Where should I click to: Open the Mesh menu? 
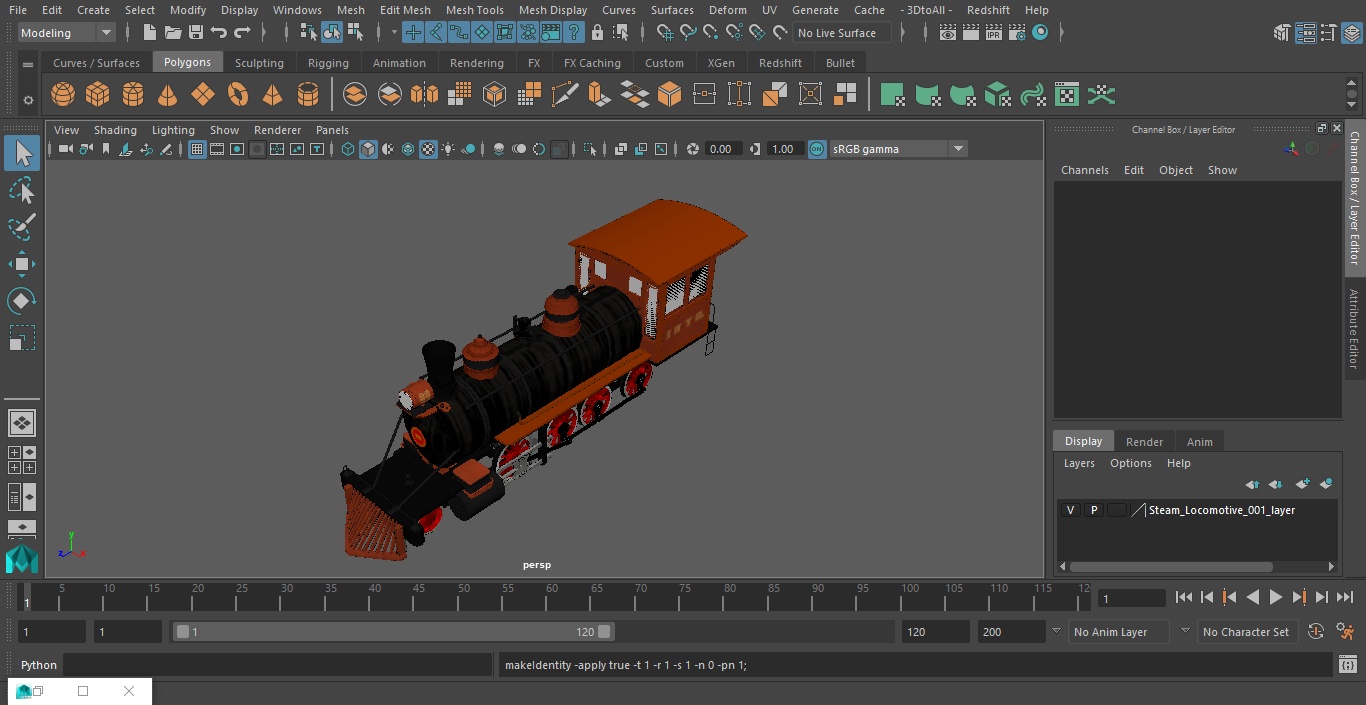351,10
